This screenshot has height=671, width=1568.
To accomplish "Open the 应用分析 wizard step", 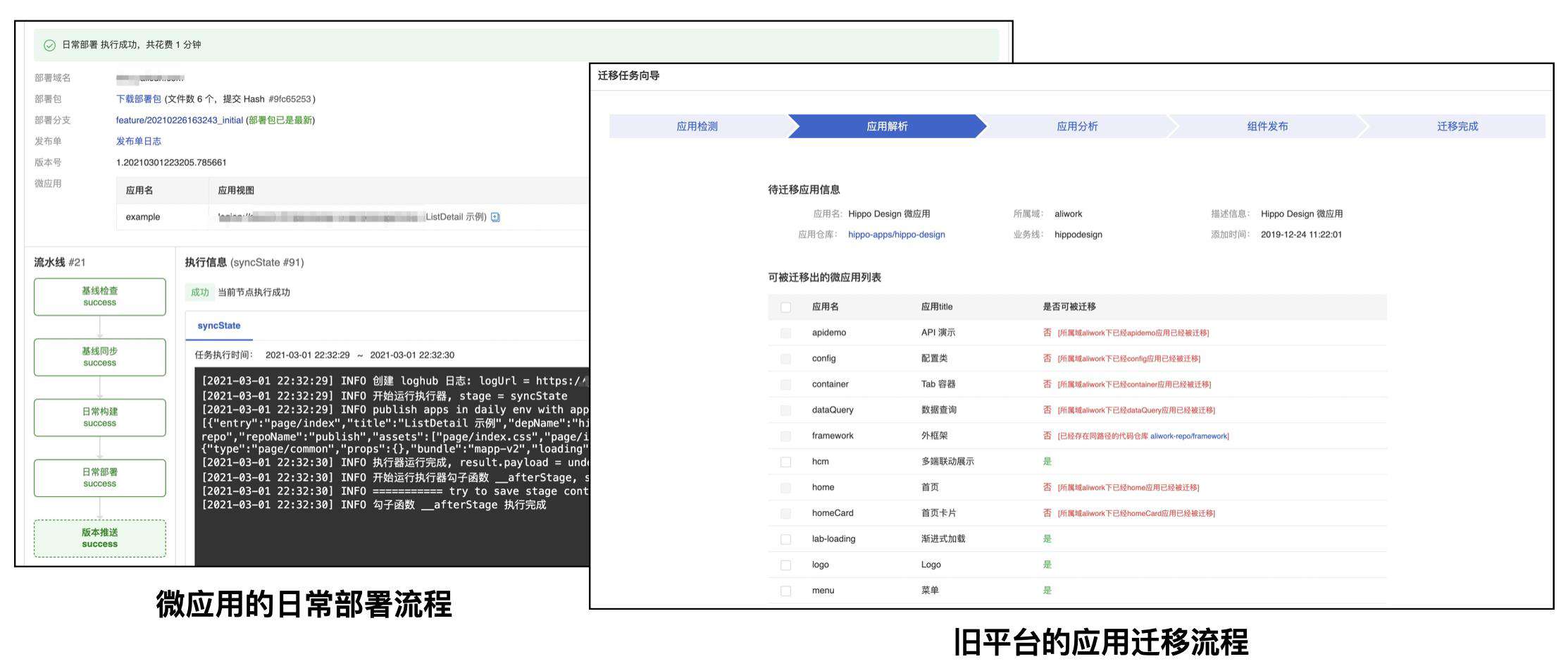I will (1077, 126).
